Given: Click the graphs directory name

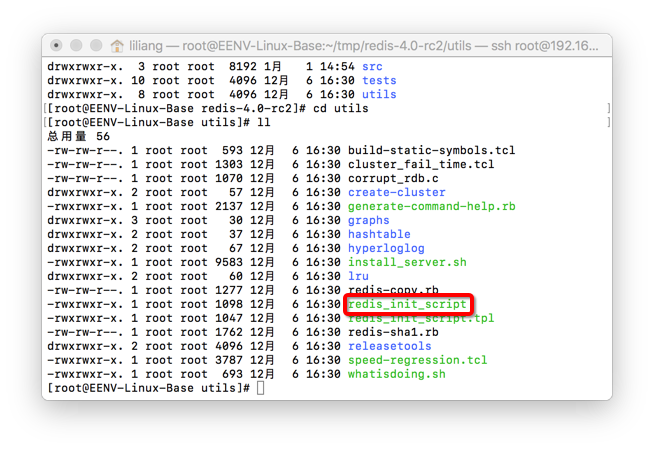Looking at the screenshot, I should pyautogui.click(x=369, y=221).
